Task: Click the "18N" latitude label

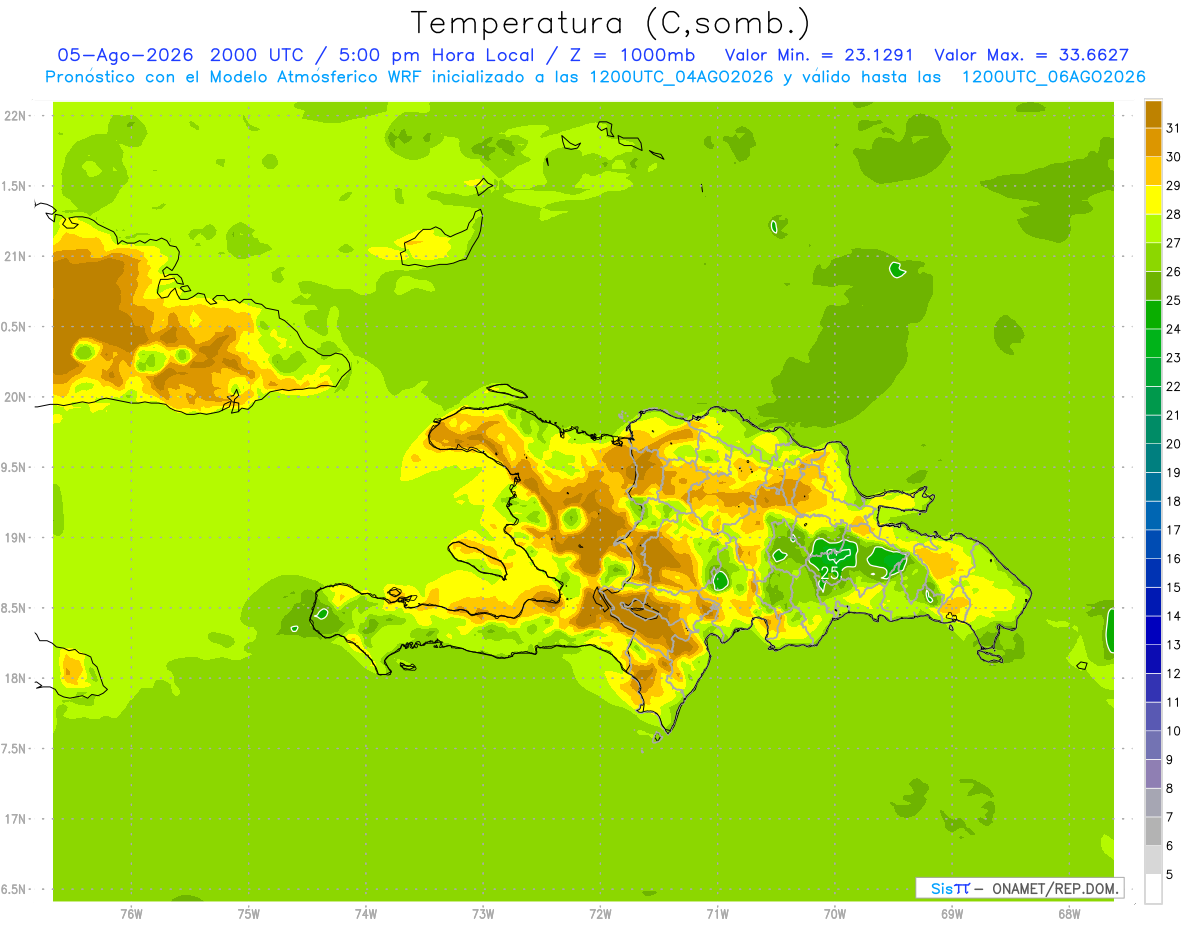Action: (x=16, y=678)
